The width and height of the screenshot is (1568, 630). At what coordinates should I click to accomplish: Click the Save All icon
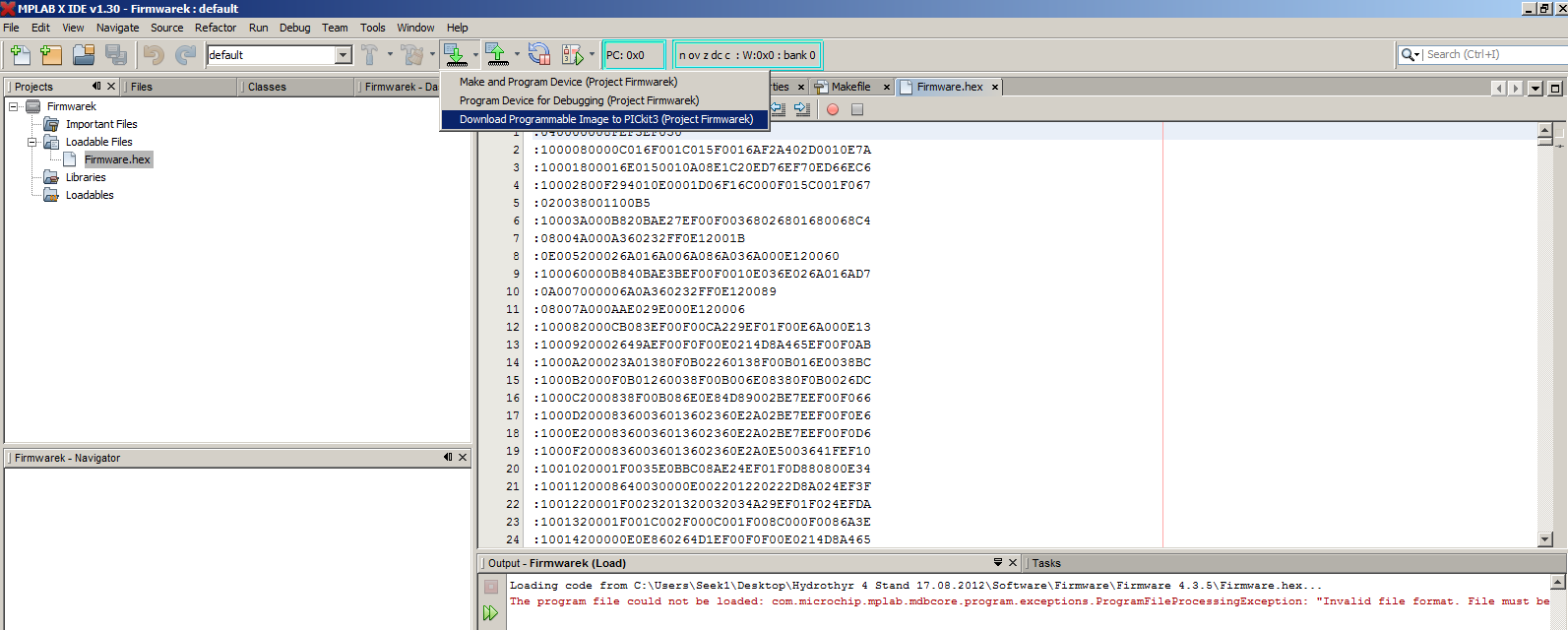coord(116,55)
